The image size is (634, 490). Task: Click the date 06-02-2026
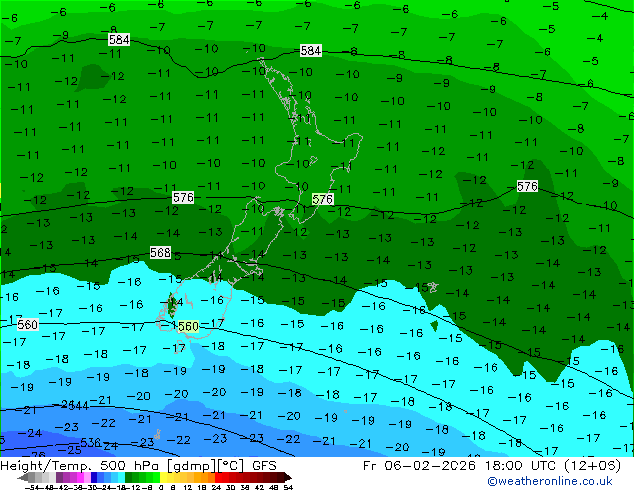430,466
